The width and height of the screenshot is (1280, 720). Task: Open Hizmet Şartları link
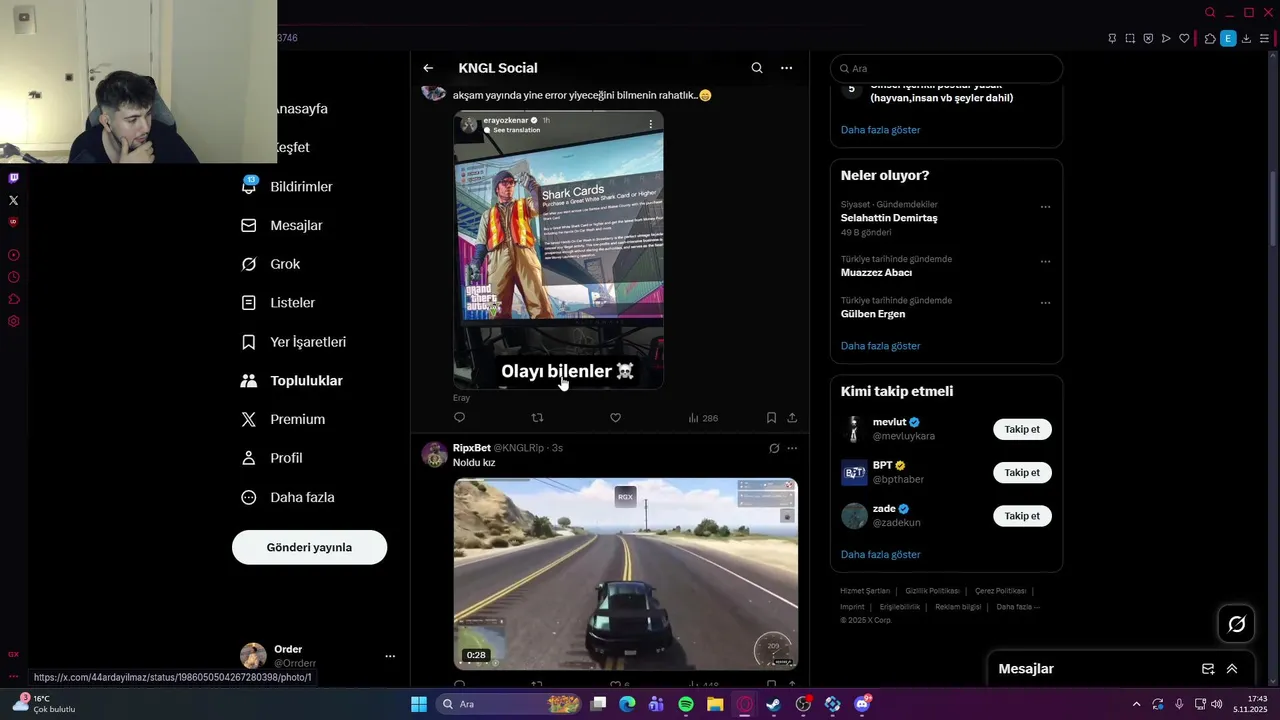click(865, 591)
